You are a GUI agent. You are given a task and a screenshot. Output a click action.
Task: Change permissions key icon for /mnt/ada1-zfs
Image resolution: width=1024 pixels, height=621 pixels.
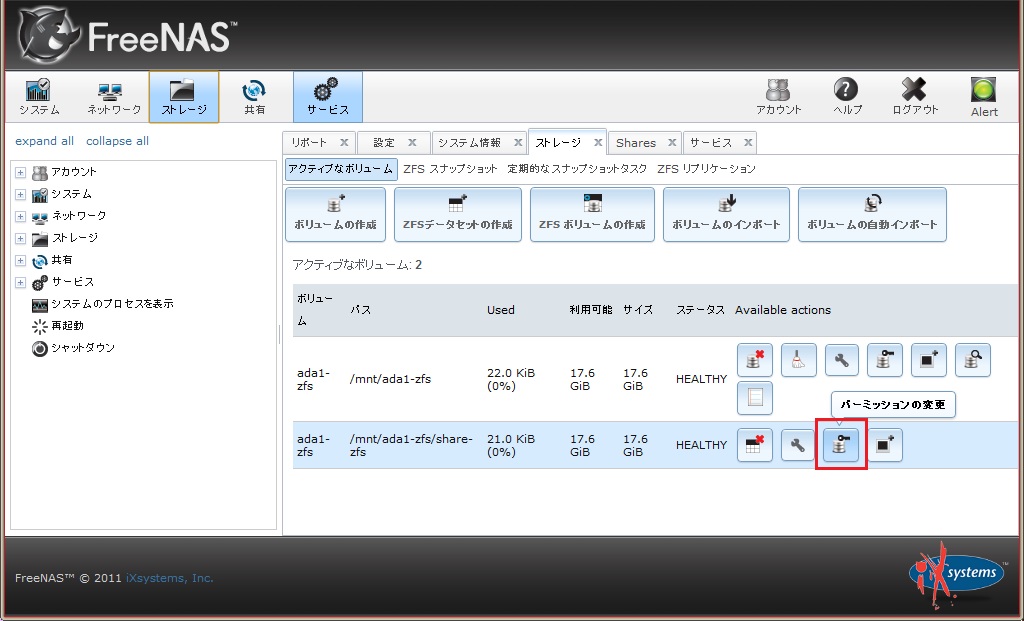tap(885, 360)
